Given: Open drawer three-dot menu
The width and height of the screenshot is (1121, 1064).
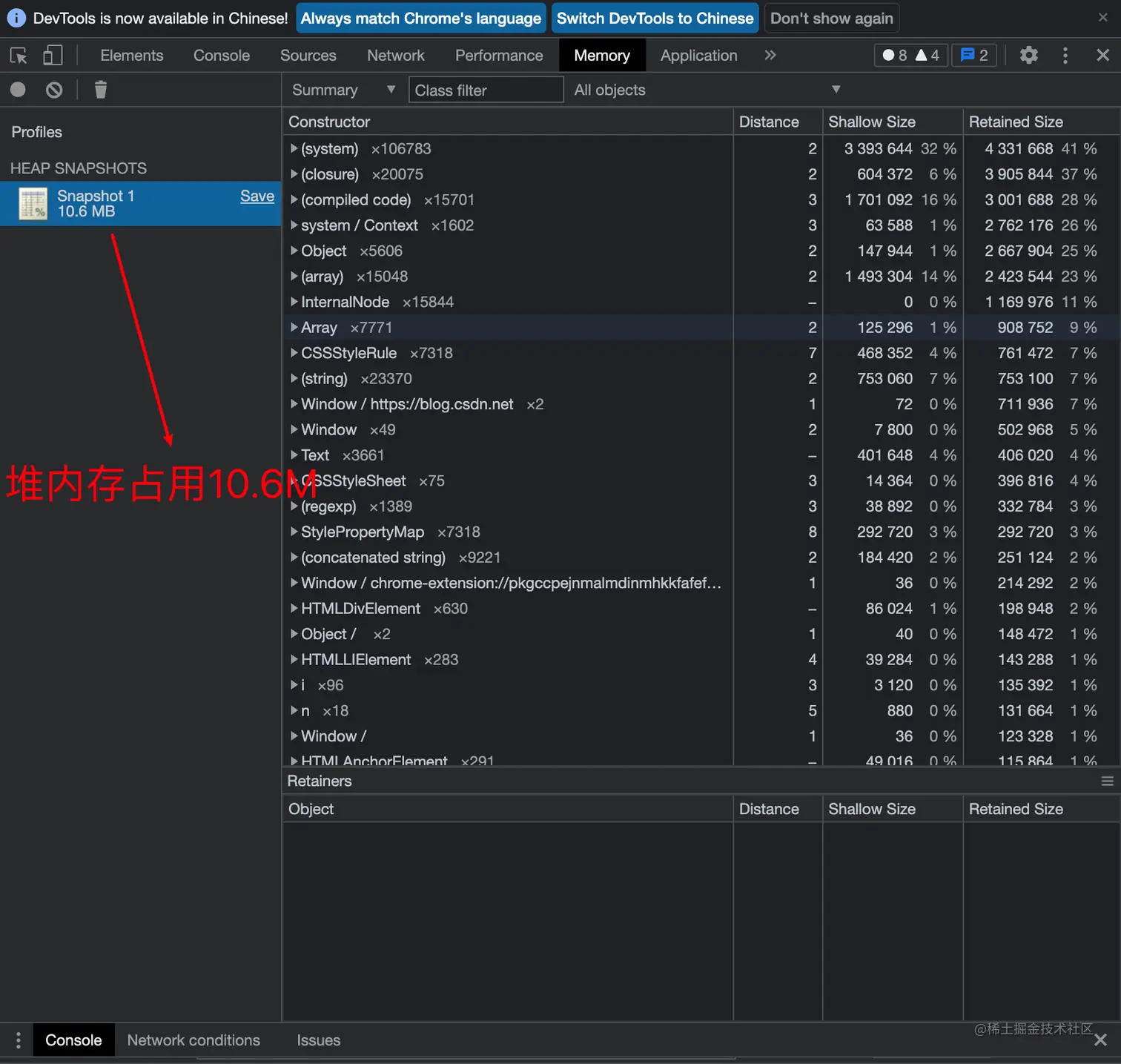Looking at the screenshot, I should point(19,1040).
